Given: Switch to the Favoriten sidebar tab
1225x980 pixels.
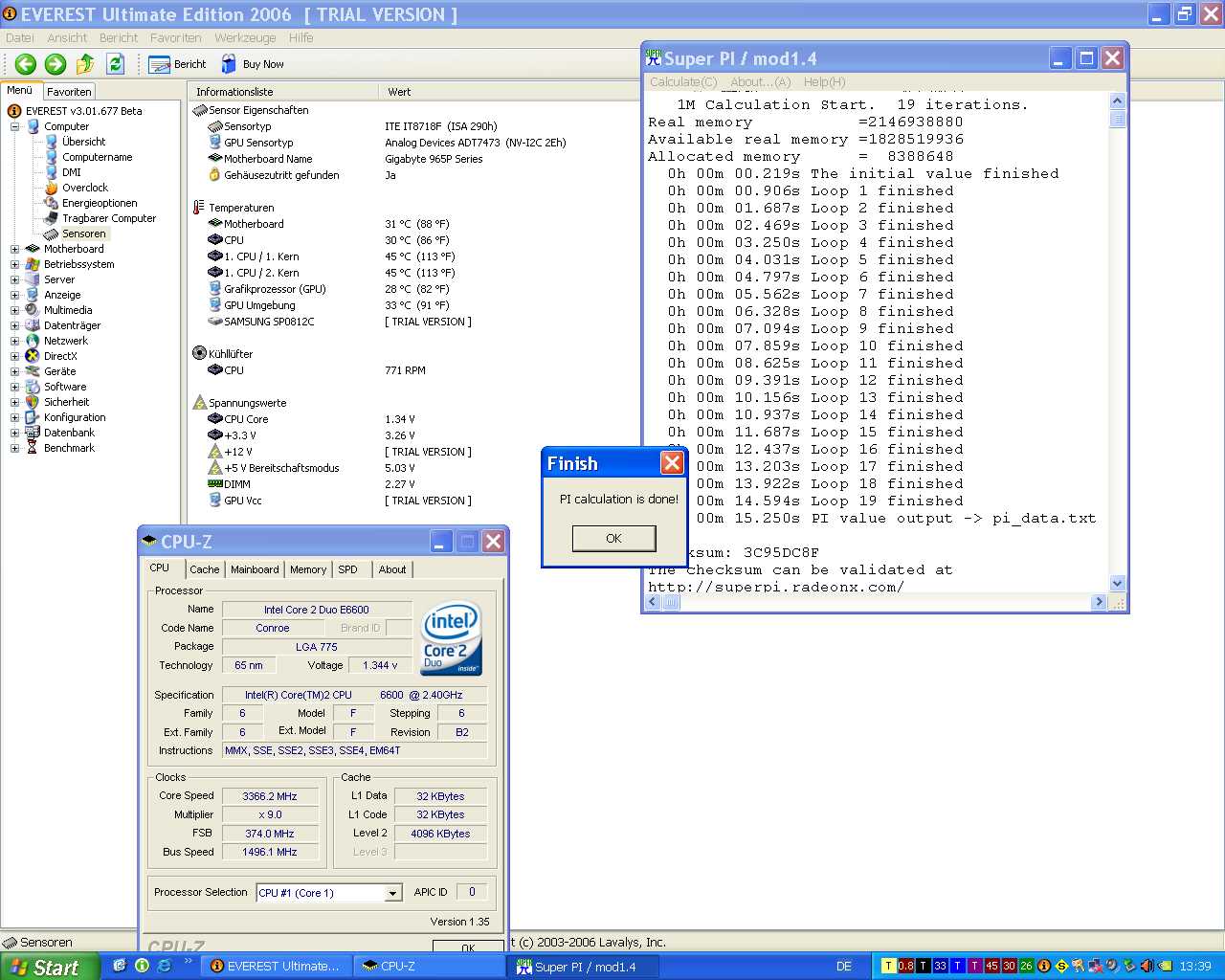Looking at the screenshot, I should tap(69, 92).
